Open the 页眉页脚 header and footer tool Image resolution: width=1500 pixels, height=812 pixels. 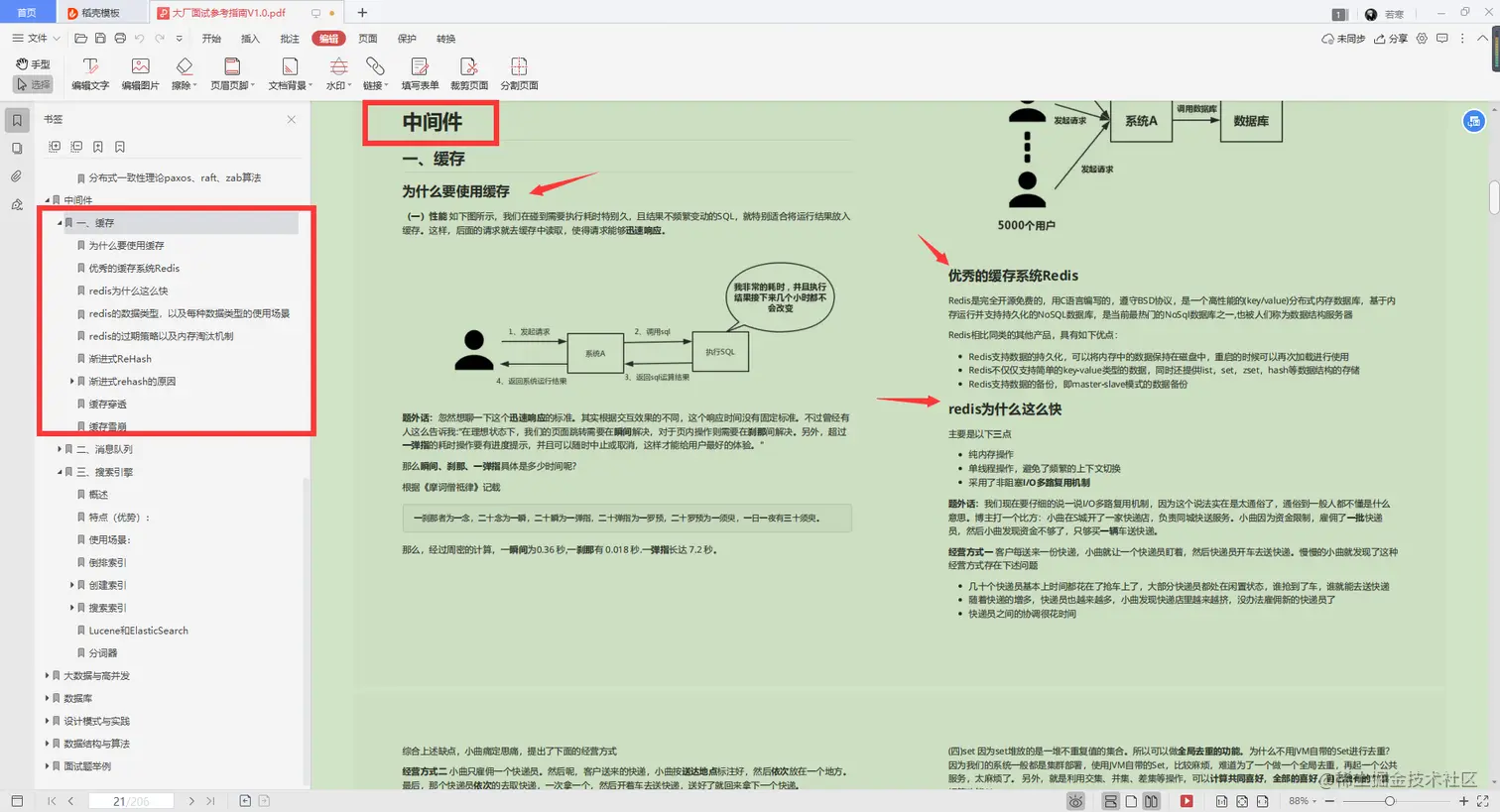click(232, 74)
